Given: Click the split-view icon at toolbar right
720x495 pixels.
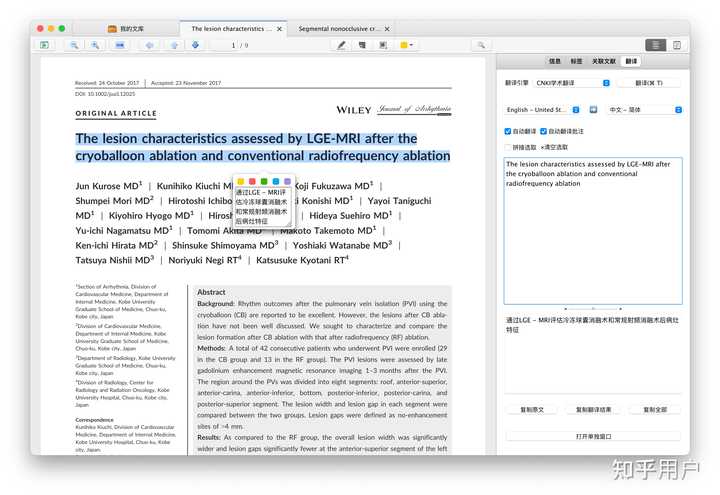Looking at the screenshot, I should coord(677,45).
